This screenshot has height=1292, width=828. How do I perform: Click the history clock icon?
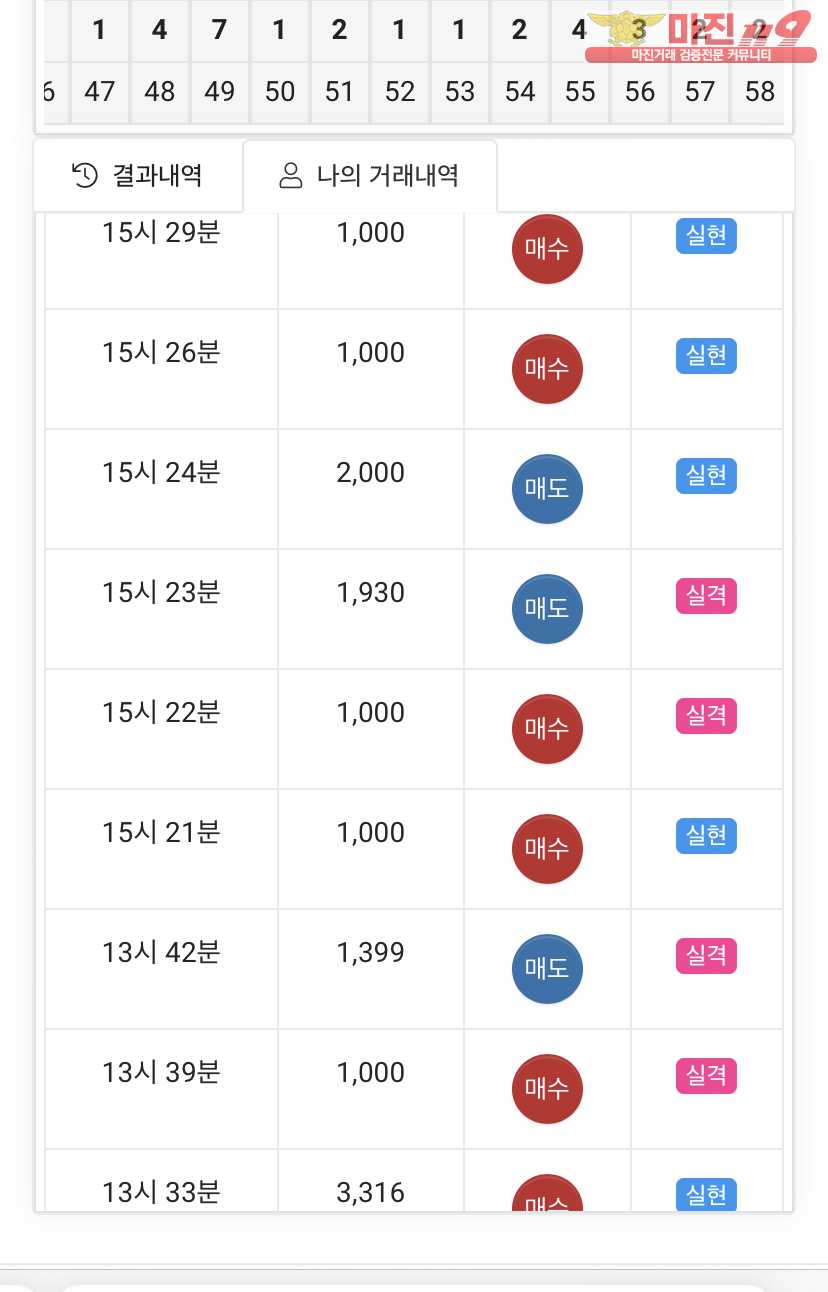tap(85, 176)
